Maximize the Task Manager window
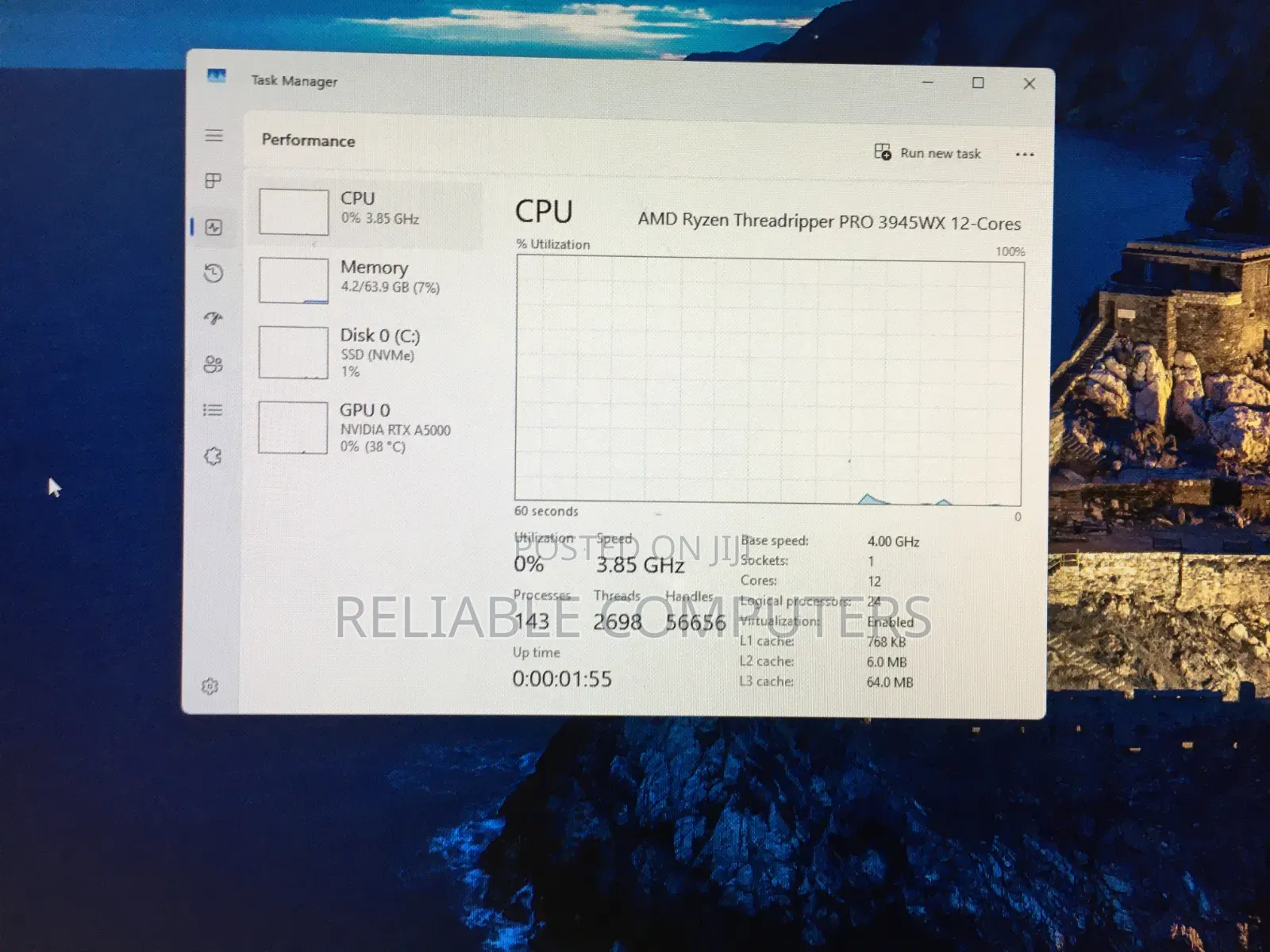The image size is (1270, 952). [x=978, y=83]
